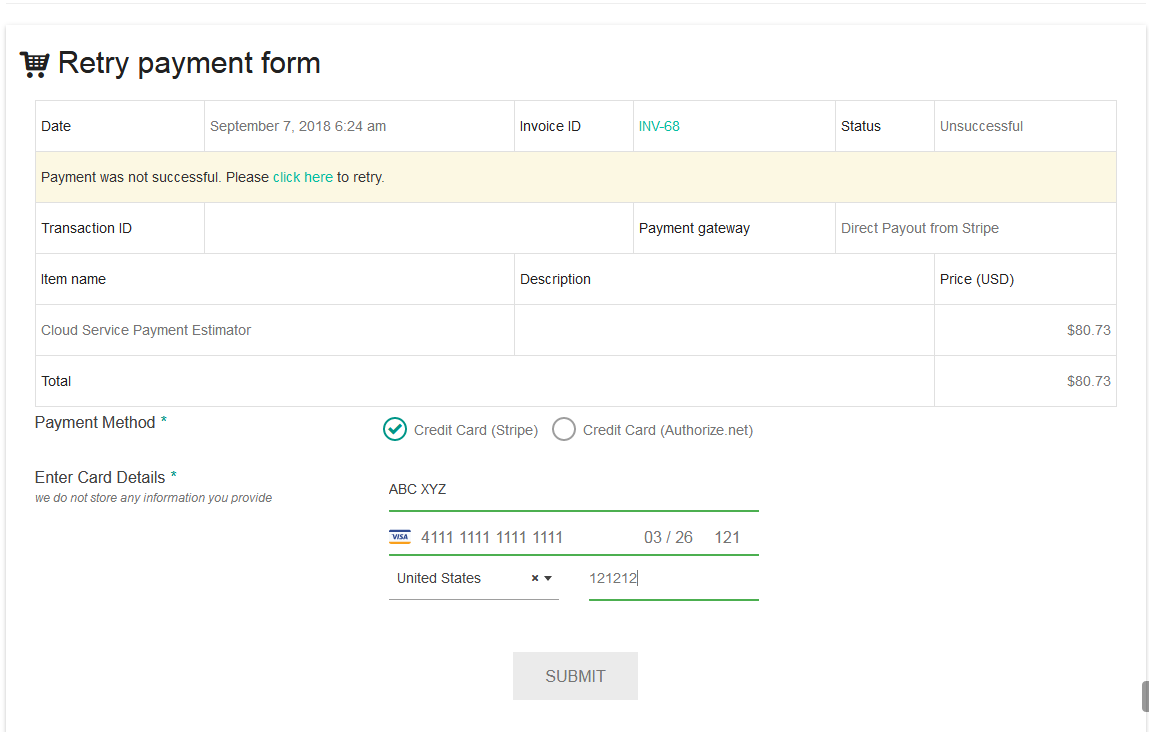Click 'Direct Payout from Stripe' gateway value
Viewport: 1149px width, 732px height.
(x=920, y=228)
